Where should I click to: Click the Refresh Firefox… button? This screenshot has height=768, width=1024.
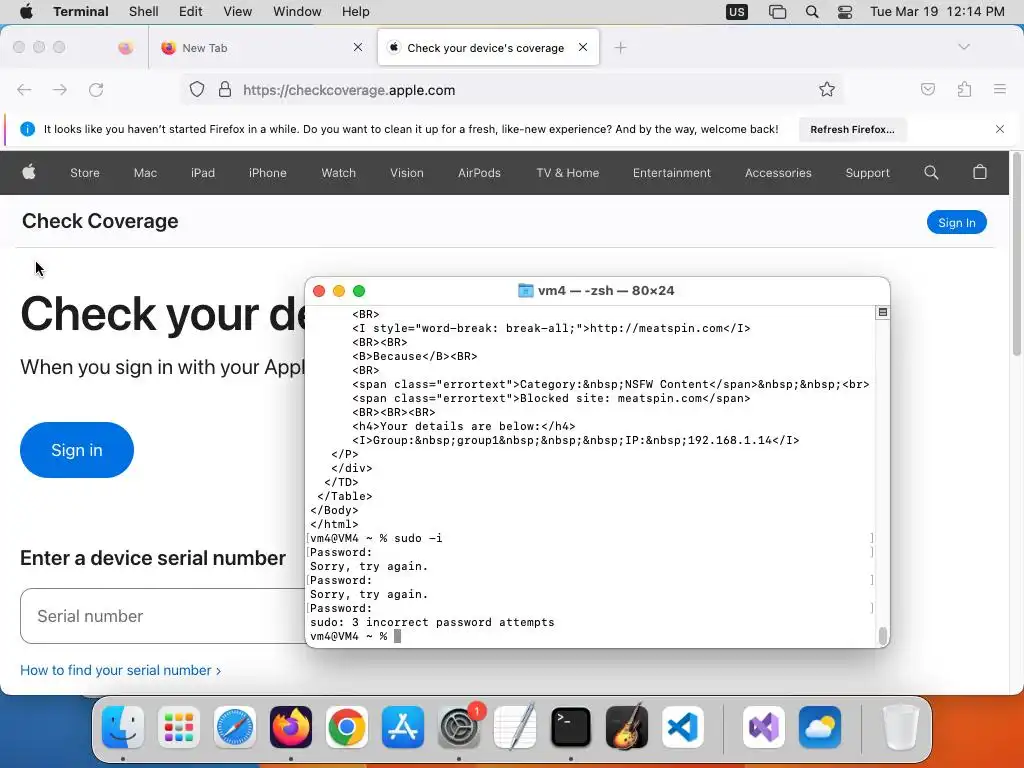pos(852,129)
